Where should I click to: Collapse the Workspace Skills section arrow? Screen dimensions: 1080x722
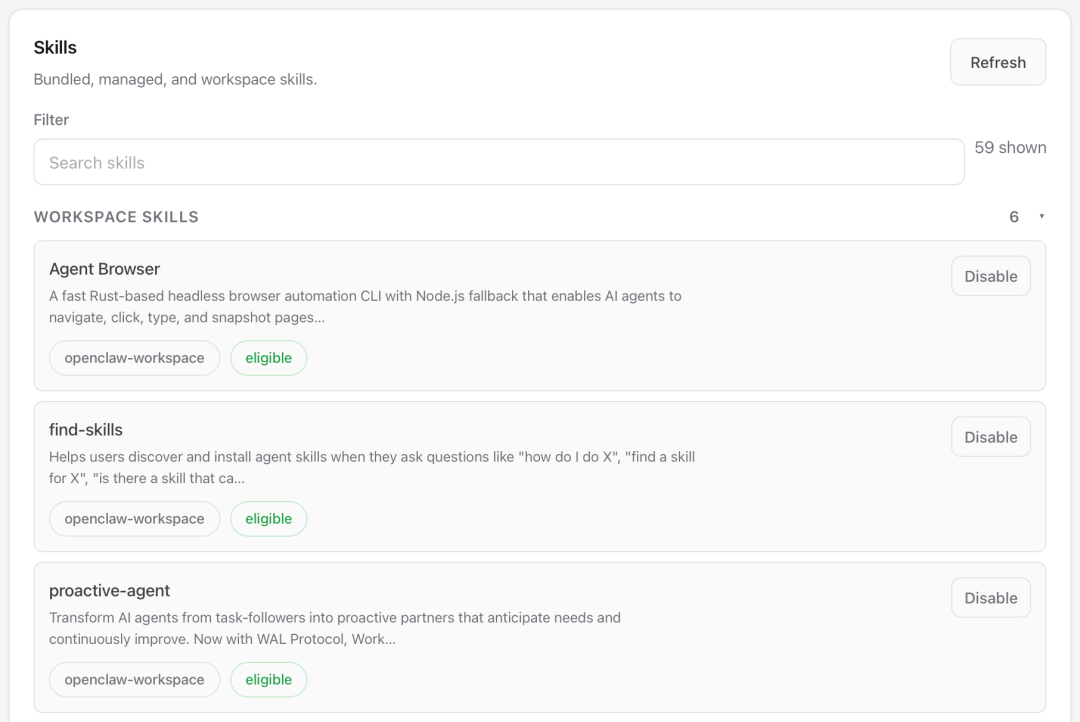tap(1041, 217)
